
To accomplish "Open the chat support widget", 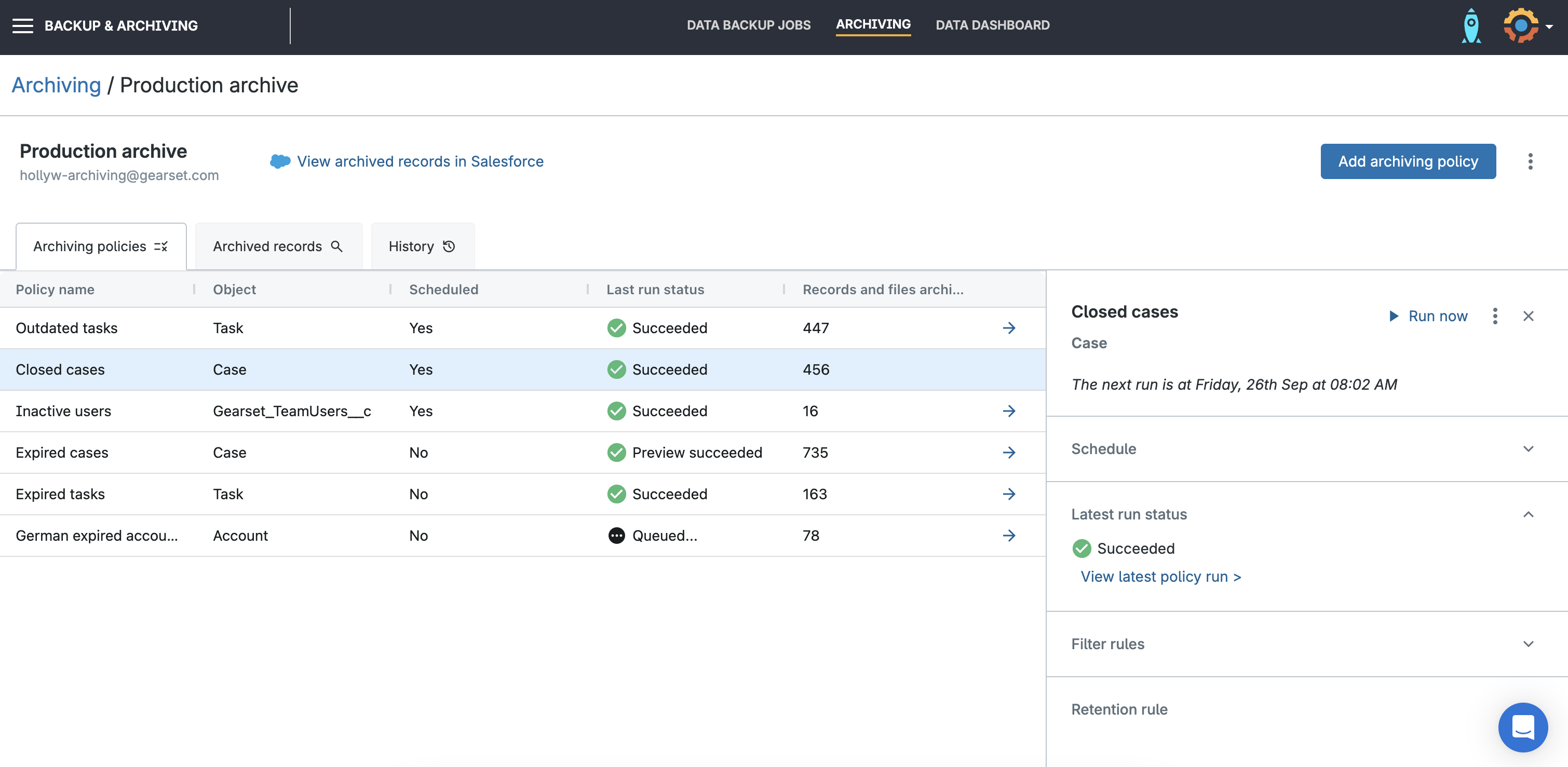I will (x=1522, y=727).
